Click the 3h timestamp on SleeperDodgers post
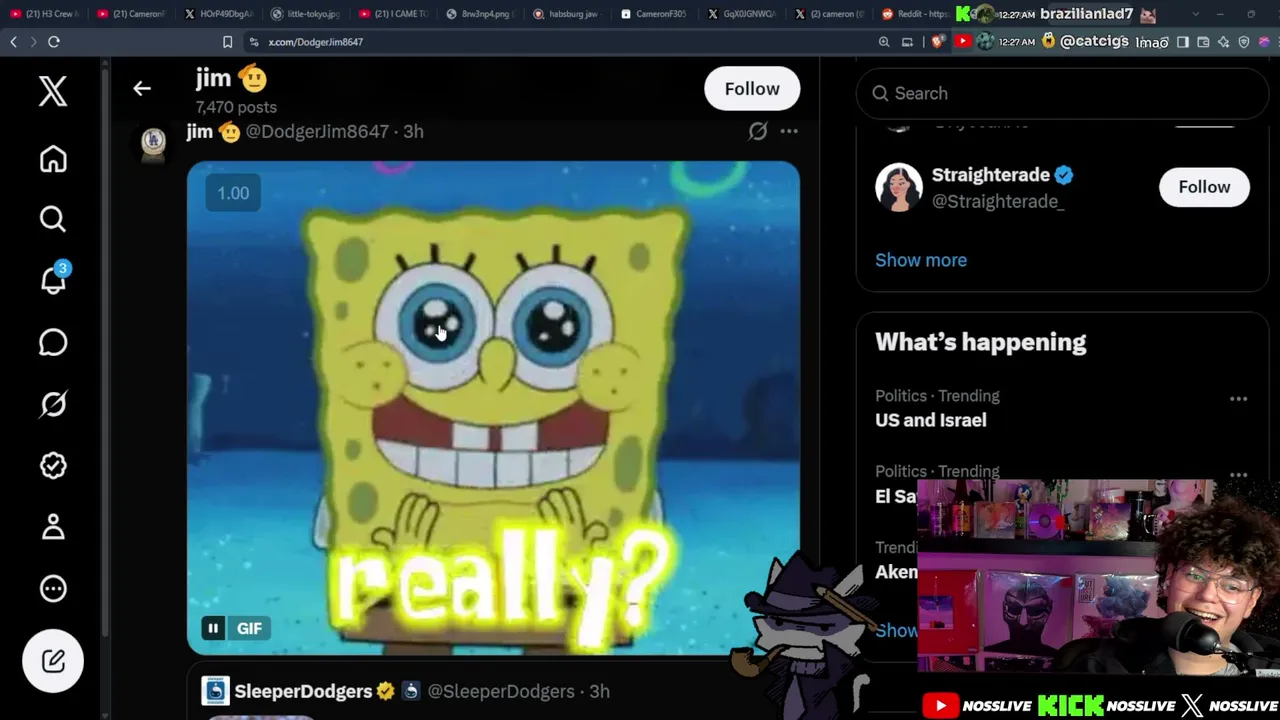Viewport: 1280px width, 720px height. pyautogui.click(x=599, y=691)
